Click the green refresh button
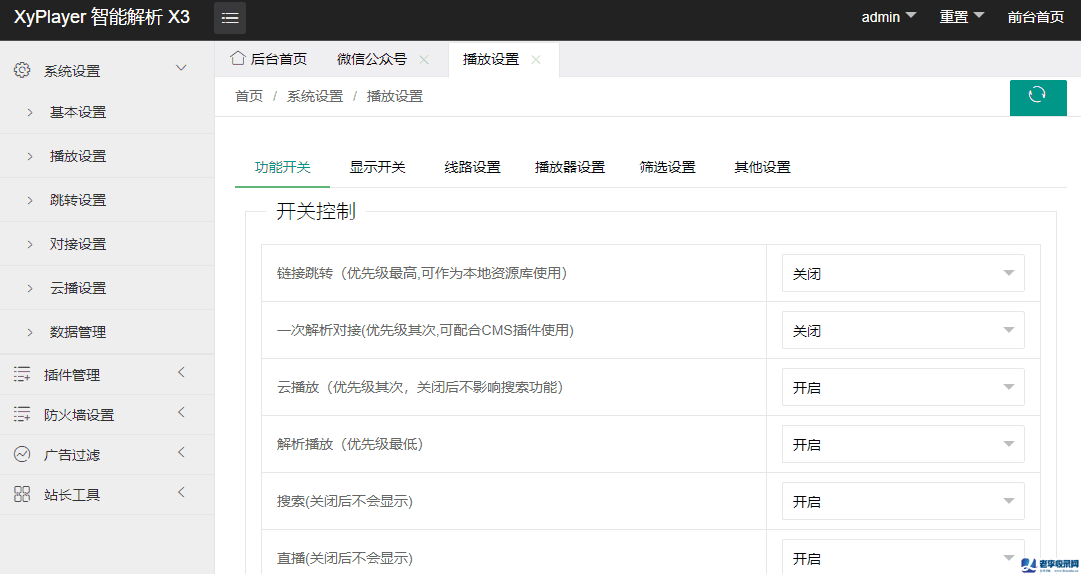Screen dimensions: 1081x574 click(1037, 96)
